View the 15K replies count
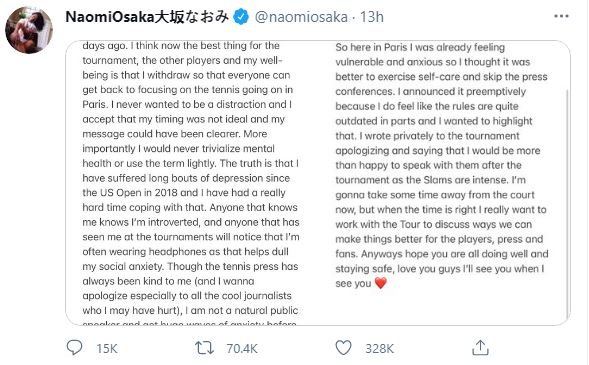The image size is (589, 365). (107, 348)
